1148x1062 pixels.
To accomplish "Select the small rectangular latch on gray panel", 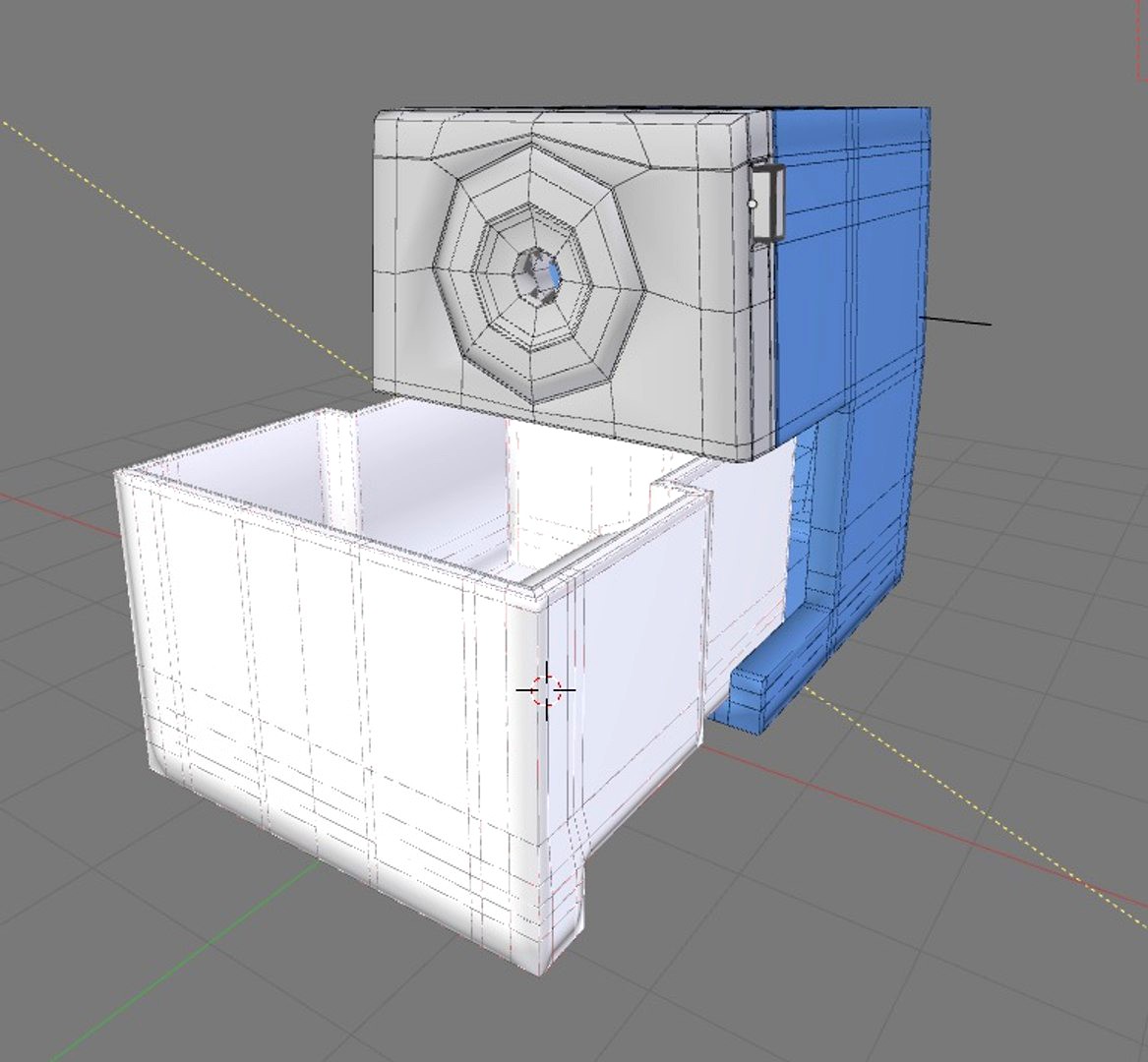I will (x=766, y=204).
